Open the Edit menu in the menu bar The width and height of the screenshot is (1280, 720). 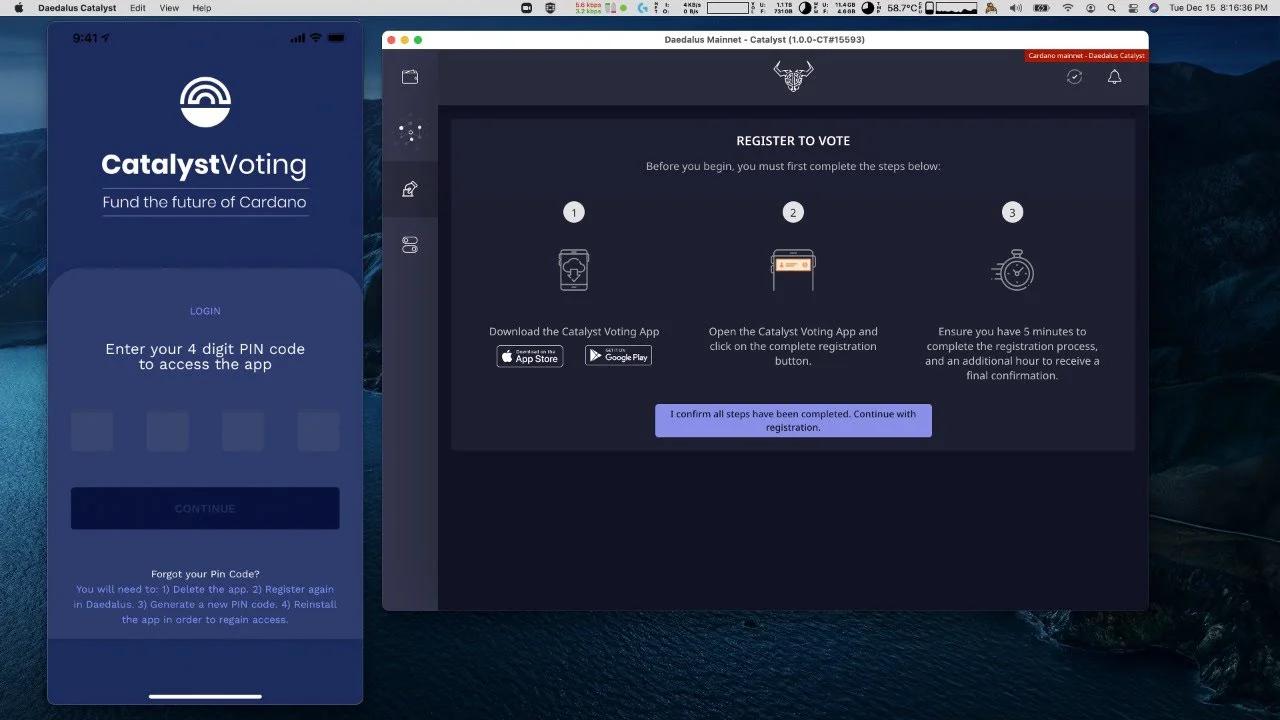click(x=137, y=8)
